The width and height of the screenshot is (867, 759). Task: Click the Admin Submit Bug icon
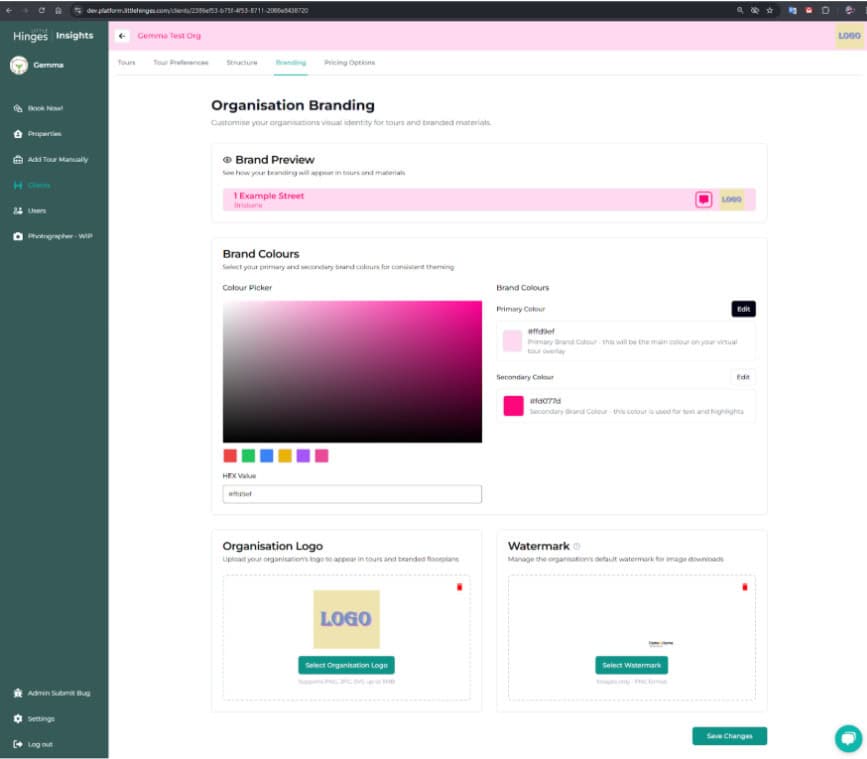16,692
